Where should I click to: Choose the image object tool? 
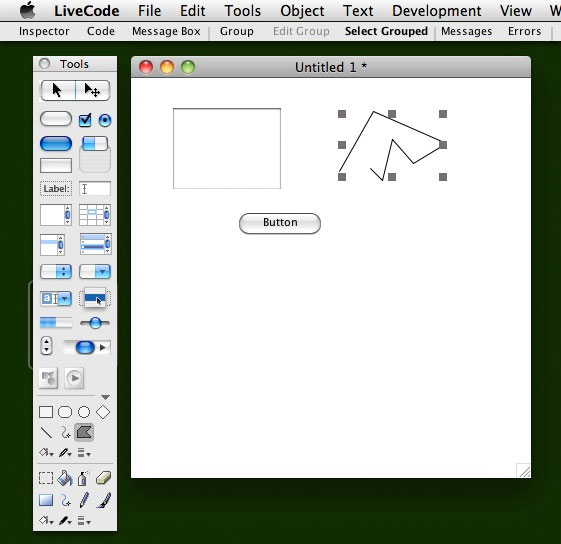click(48, 378)
